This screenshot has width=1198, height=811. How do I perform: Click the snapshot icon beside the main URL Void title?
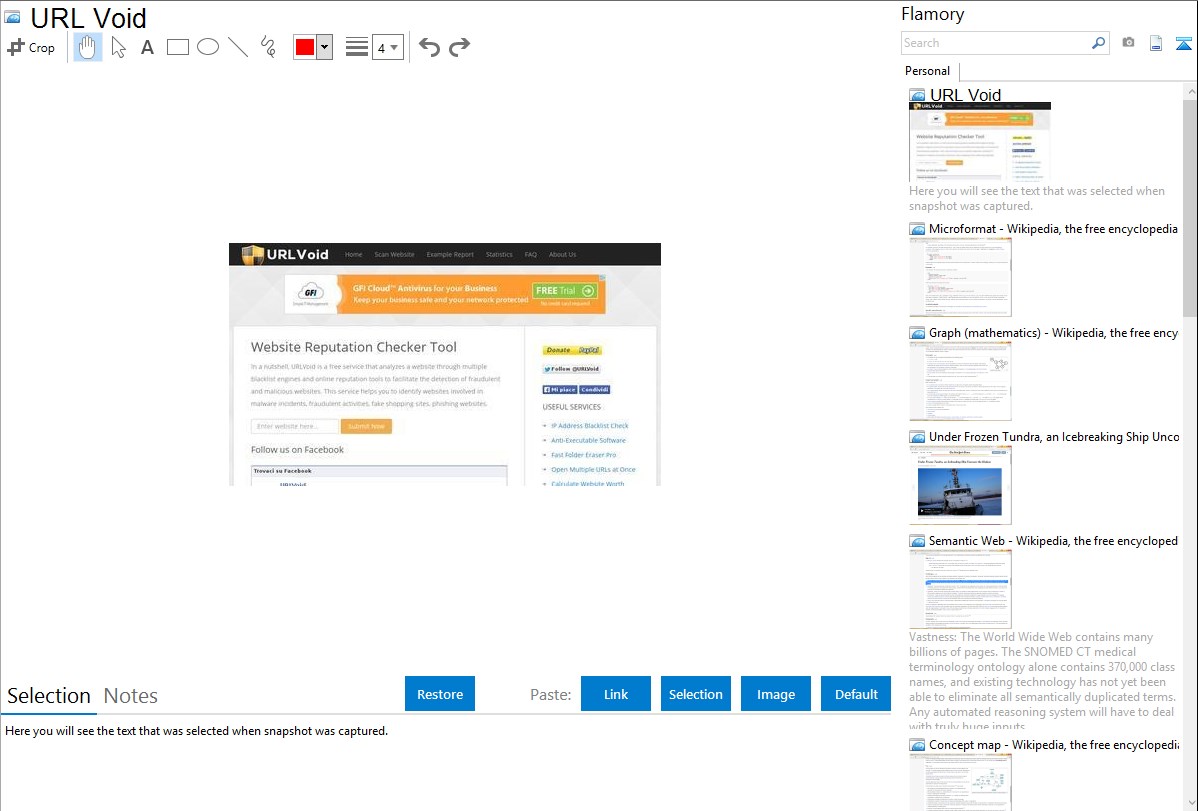click(x=12, y=17)
